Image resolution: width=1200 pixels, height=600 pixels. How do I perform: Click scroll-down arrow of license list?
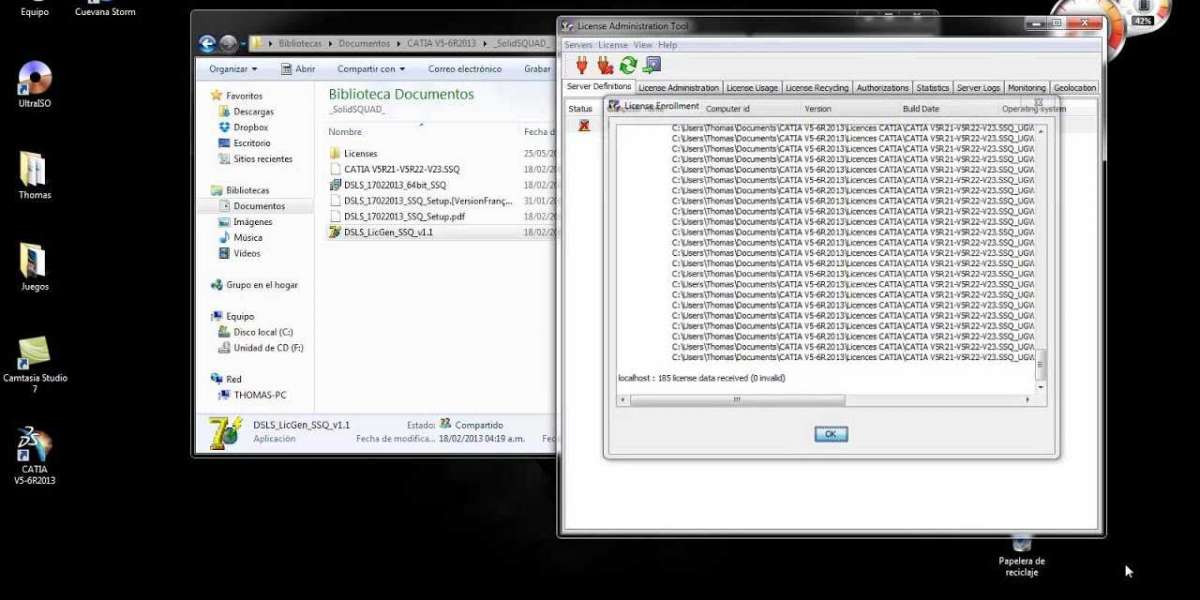tap(1040, 387)
